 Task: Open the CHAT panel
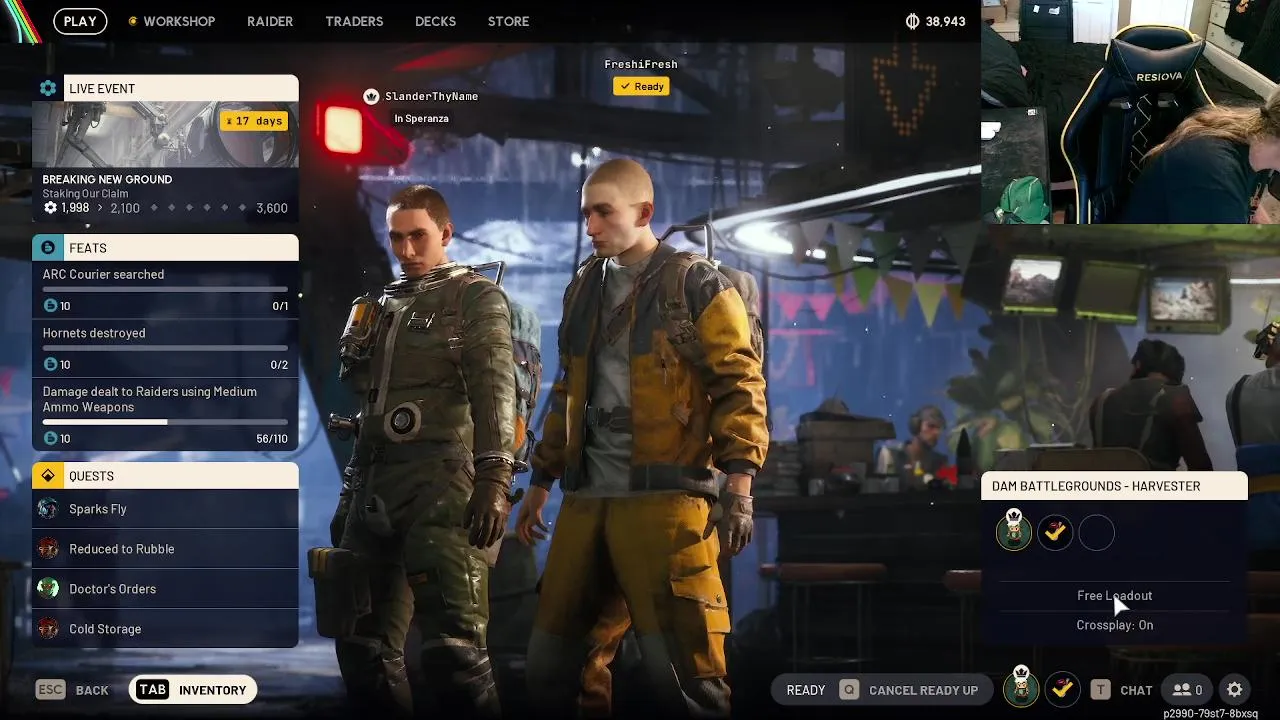point(1136,690)
